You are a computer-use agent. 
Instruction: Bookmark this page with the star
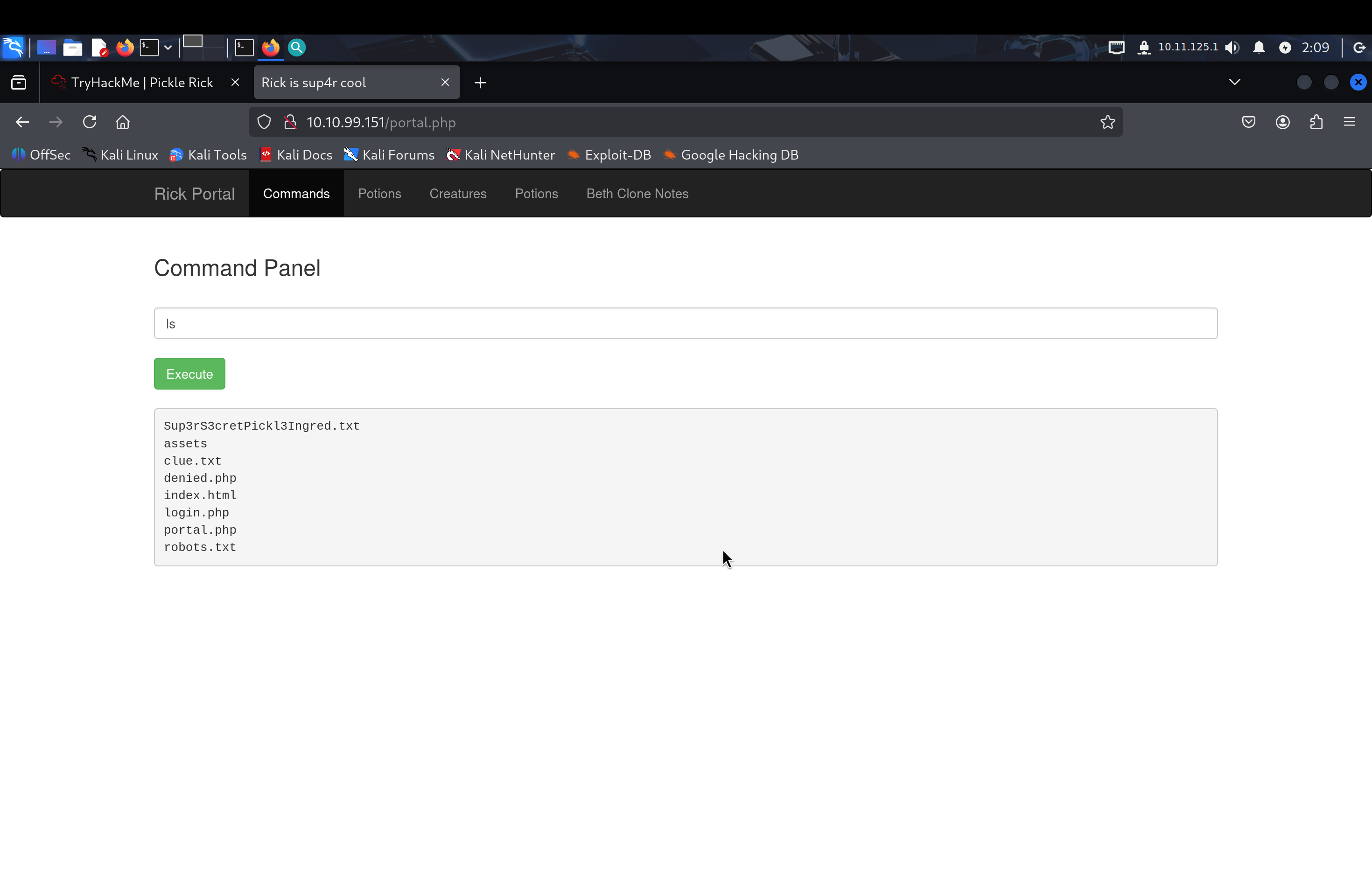(1107, 122)
